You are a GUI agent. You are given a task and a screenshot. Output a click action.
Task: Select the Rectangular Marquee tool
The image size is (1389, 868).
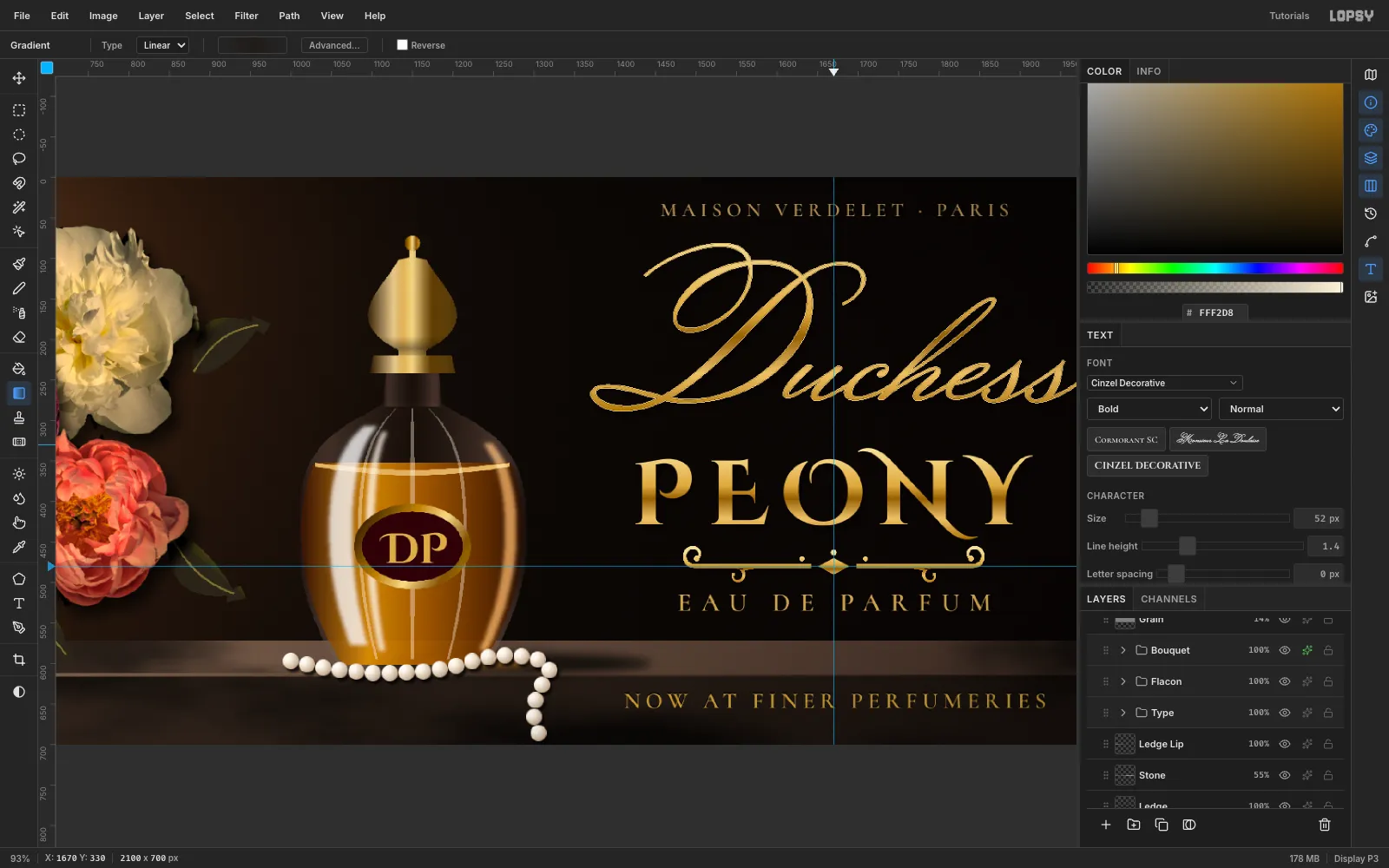click(19, 110)
